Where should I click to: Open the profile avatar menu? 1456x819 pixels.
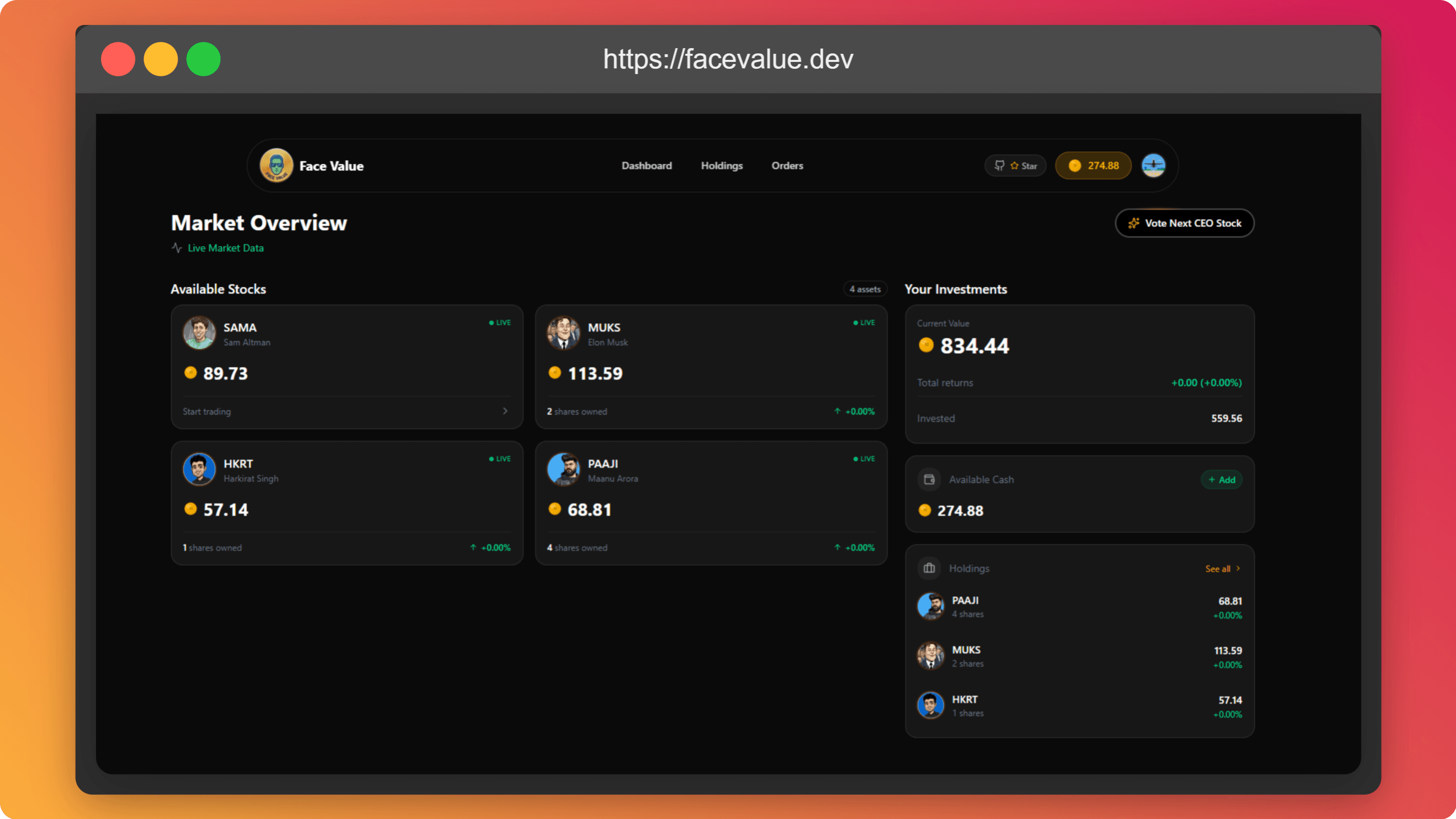click(x=1153, y=165)
